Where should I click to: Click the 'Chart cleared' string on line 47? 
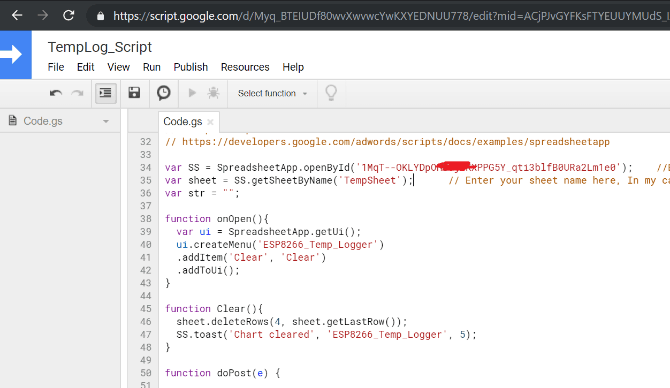pyautogui.click(x=272, y=334)
